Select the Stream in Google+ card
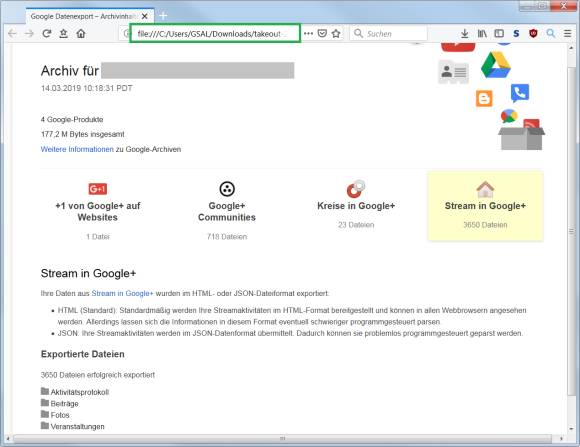This screenshot has width=580, height=447. (485, 206)
